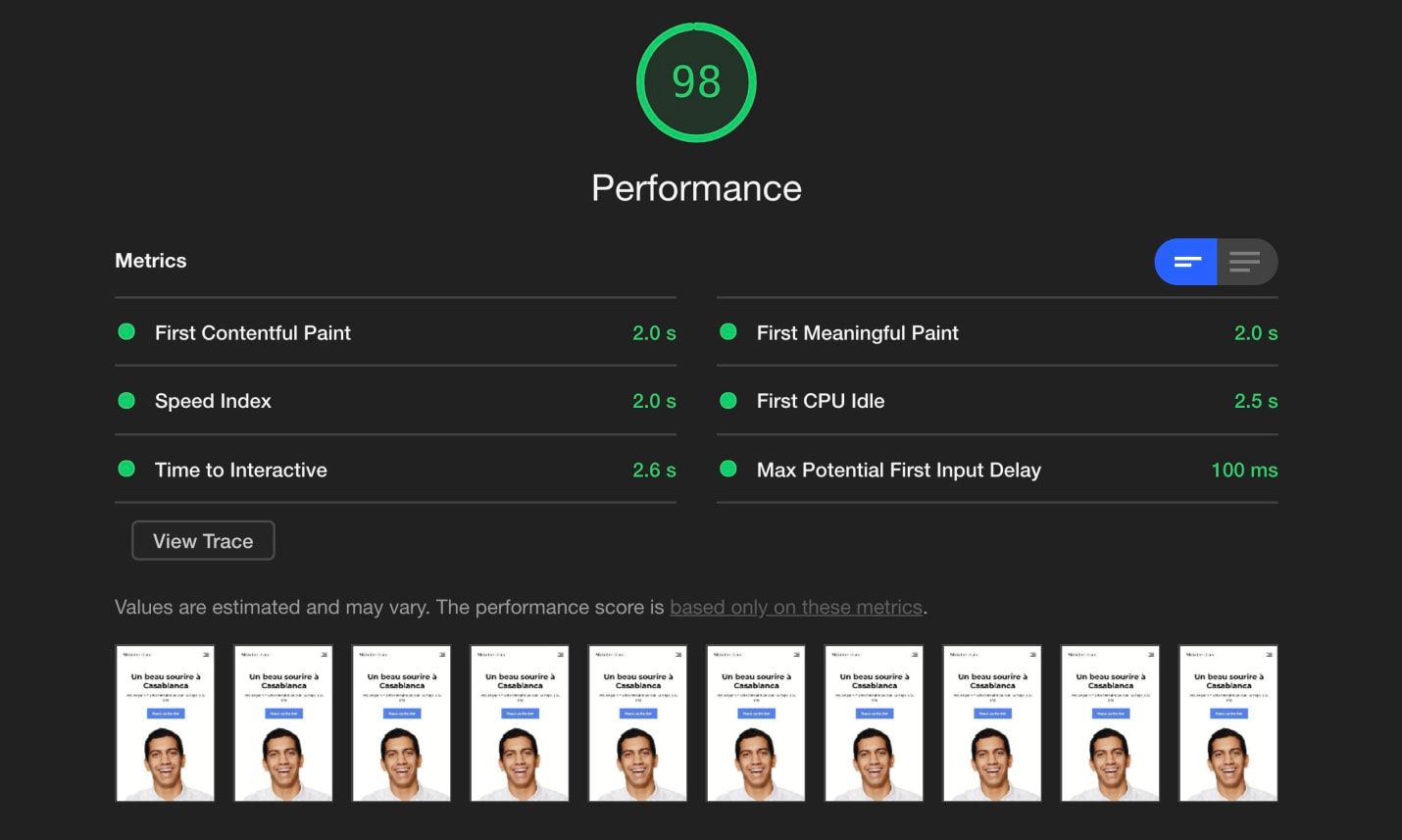Click green status dot beside Time to Interactive
Viewport: 1402px width, 840px height.
126,469
